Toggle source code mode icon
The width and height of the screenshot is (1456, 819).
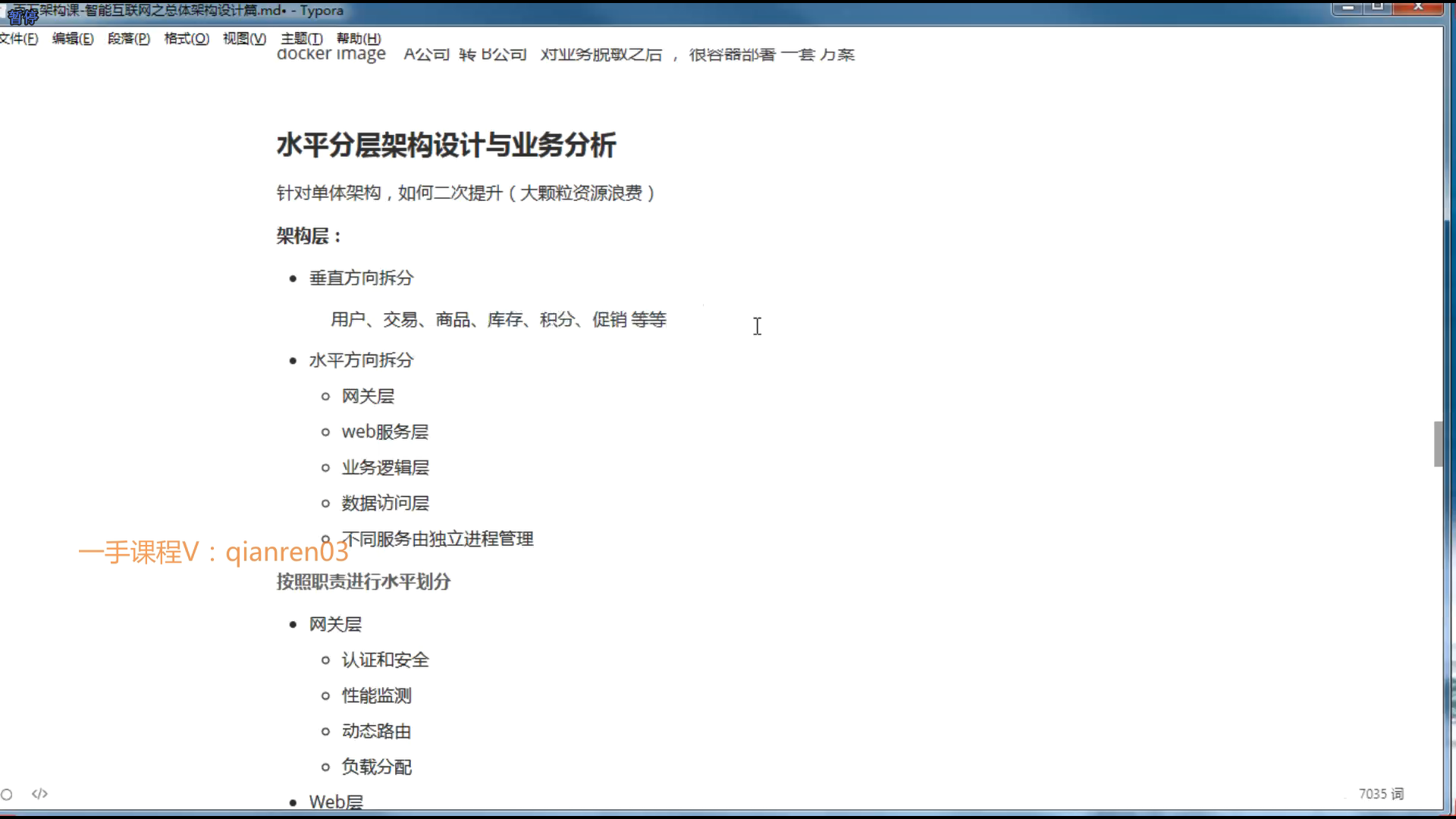click(x=39, y=794)
